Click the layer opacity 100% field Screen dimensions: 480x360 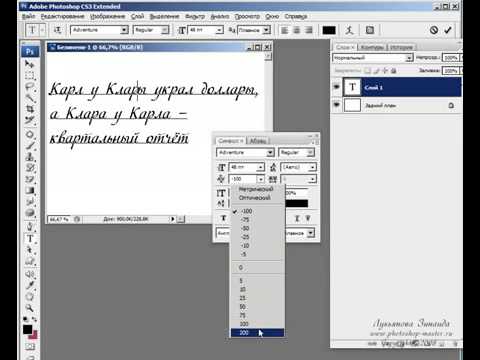pos(450,58)
